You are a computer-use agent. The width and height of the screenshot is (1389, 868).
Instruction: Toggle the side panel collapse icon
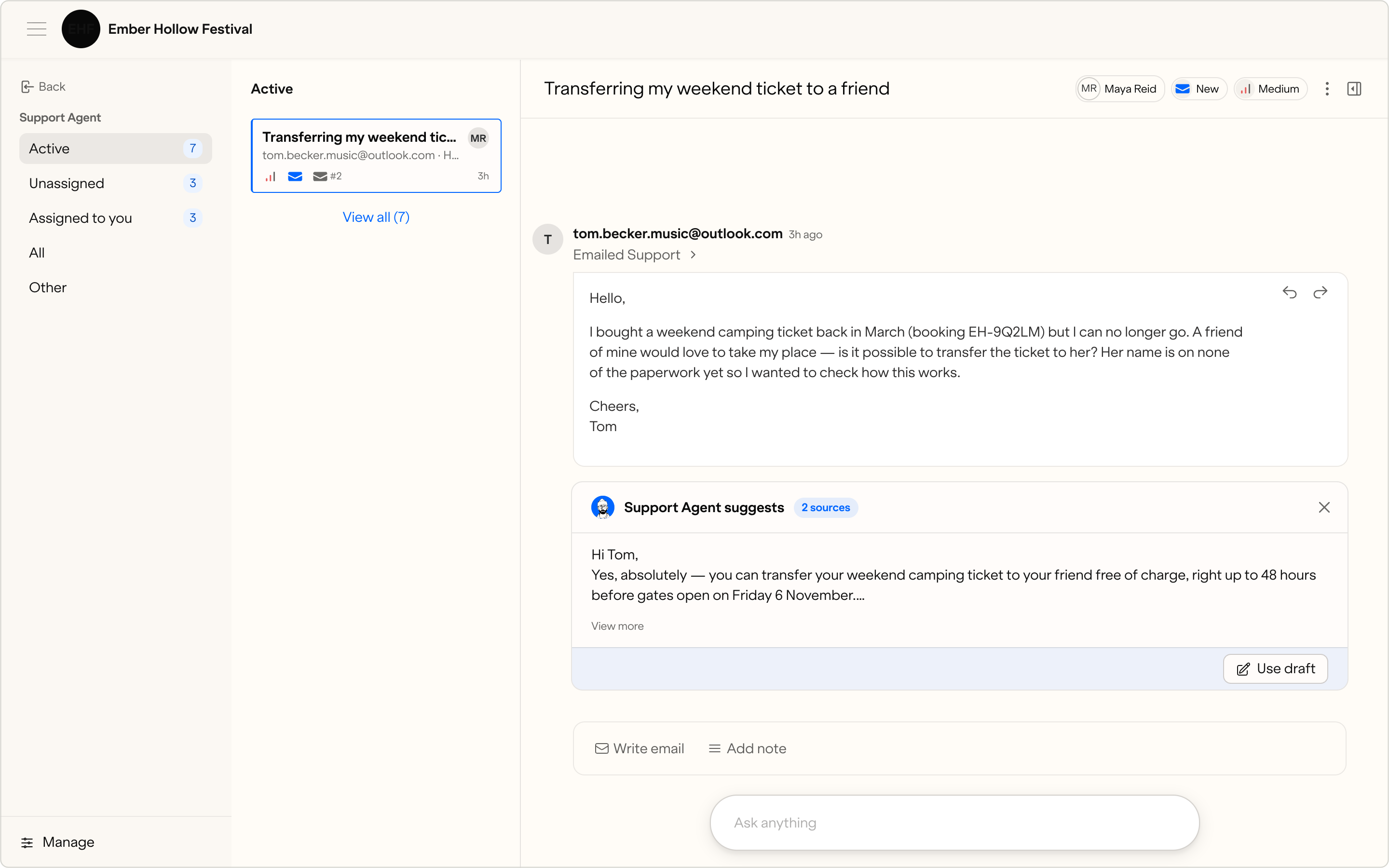click(x=1354, y=89)
